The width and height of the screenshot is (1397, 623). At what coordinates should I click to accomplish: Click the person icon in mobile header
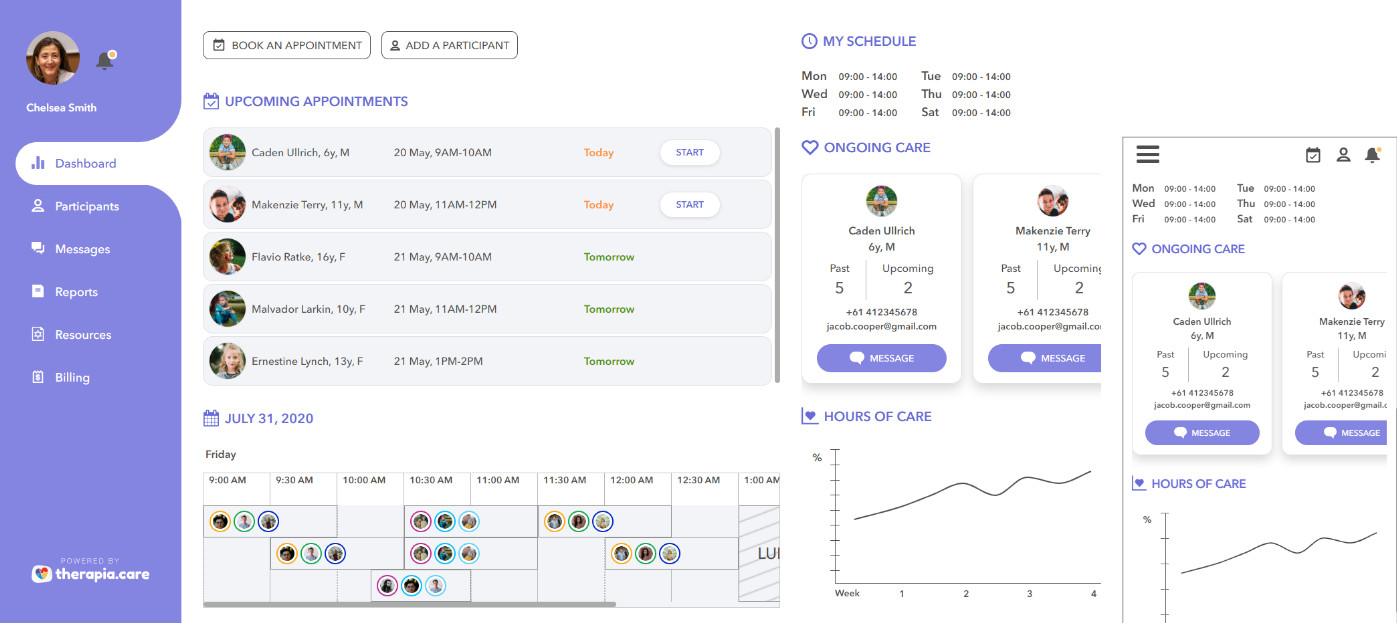point(1343,155)
